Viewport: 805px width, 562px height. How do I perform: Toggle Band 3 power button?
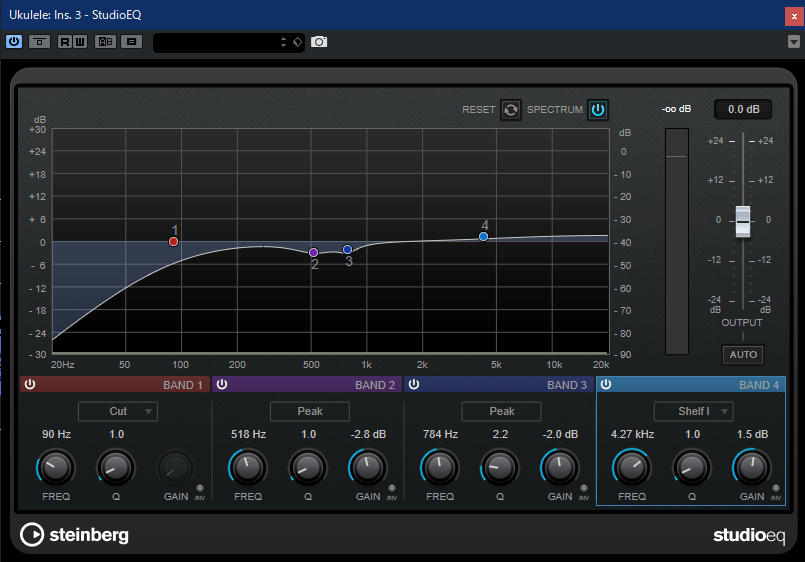414,384
